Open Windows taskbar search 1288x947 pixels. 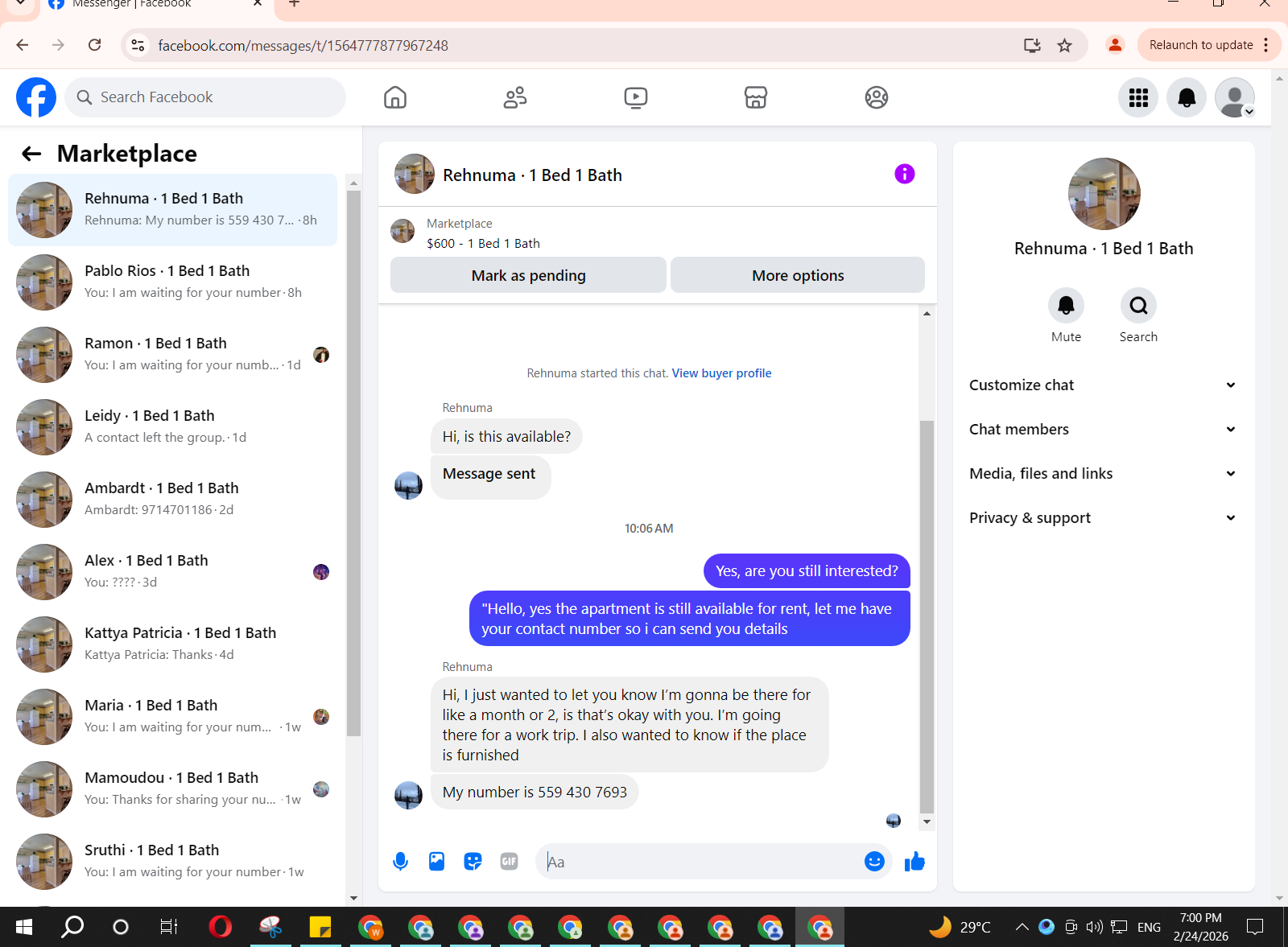pyautogui.click(x=72, y=927)
